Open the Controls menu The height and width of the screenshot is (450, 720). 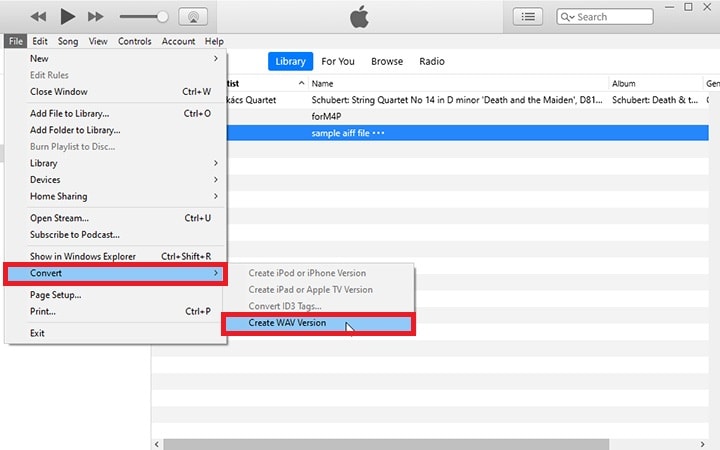click(x=135, y=41)
